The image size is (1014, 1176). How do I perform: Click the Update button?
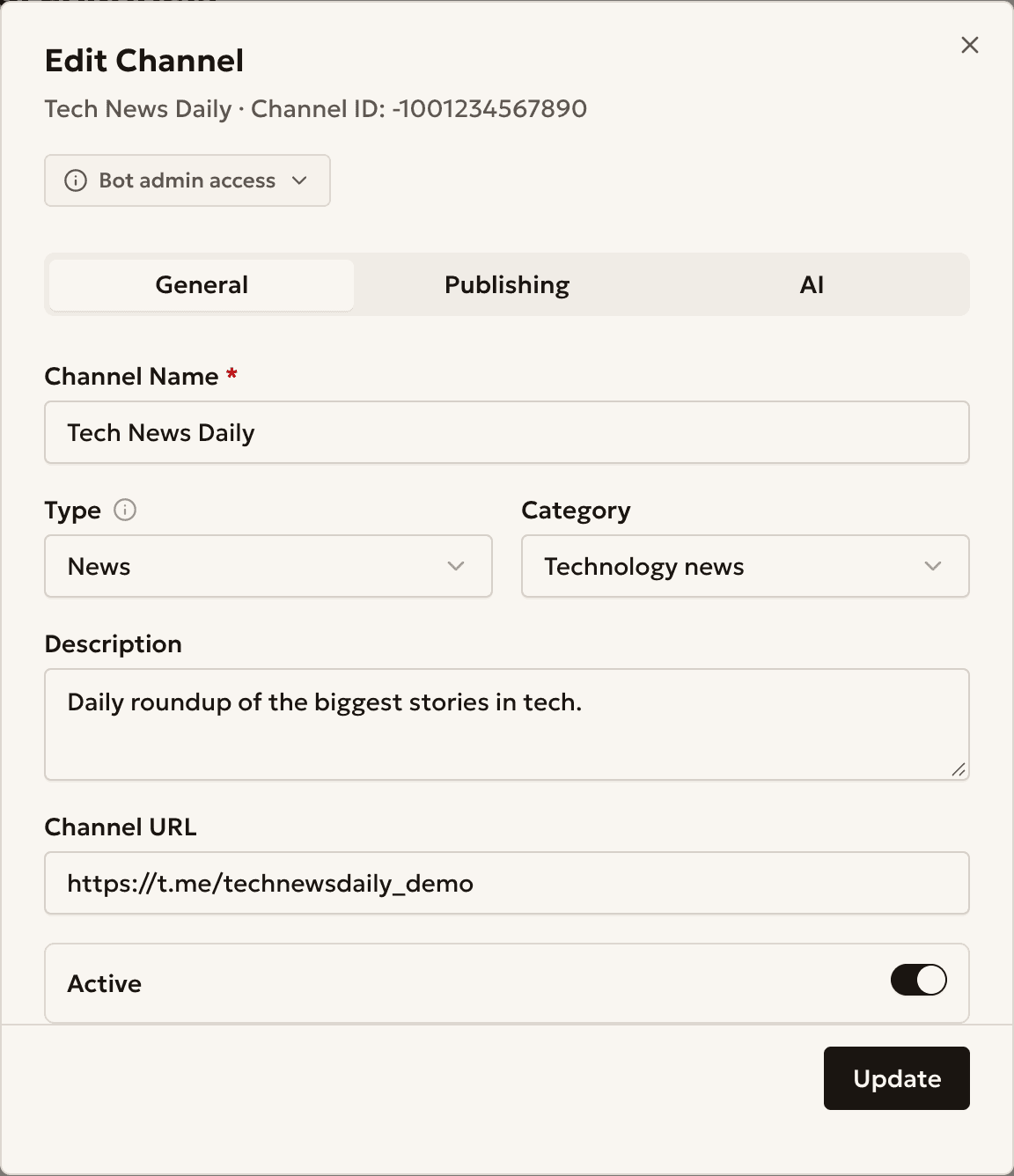897,1078
